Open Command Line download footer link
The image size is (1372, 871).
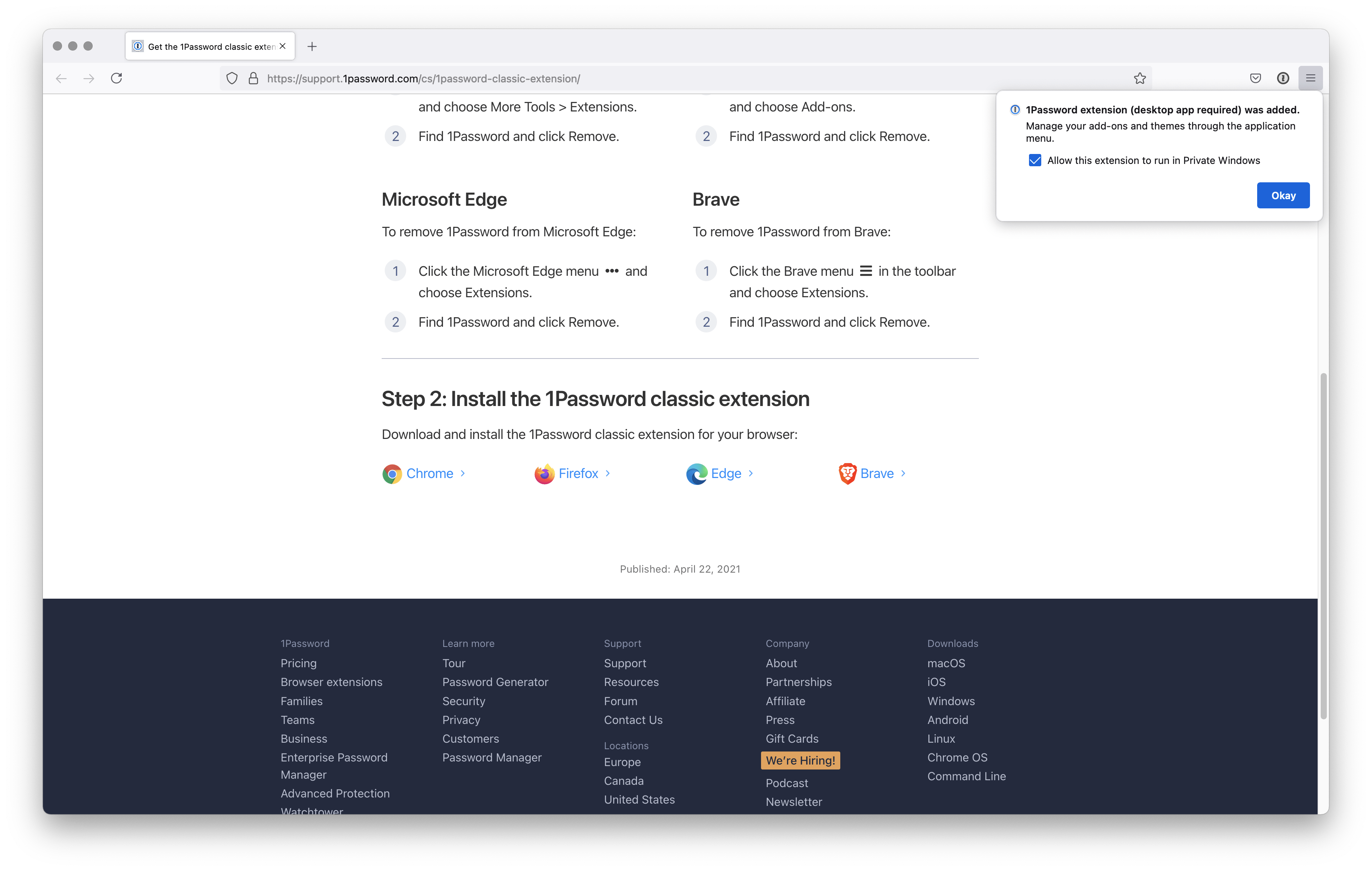pos(966,776)
